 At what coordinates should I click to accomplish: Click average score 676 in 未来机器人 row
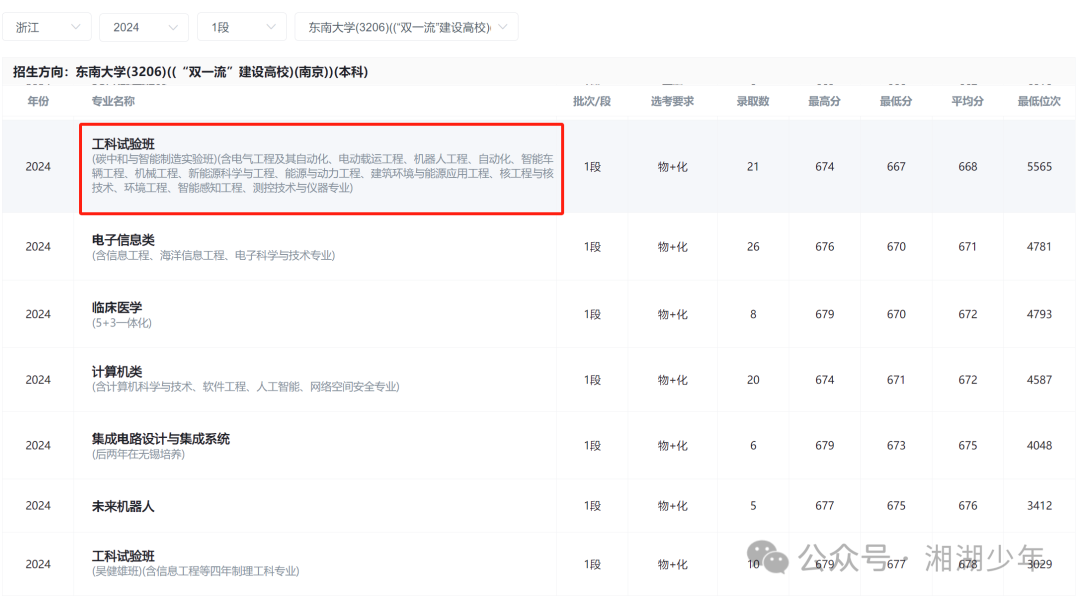tap(968, 506)
